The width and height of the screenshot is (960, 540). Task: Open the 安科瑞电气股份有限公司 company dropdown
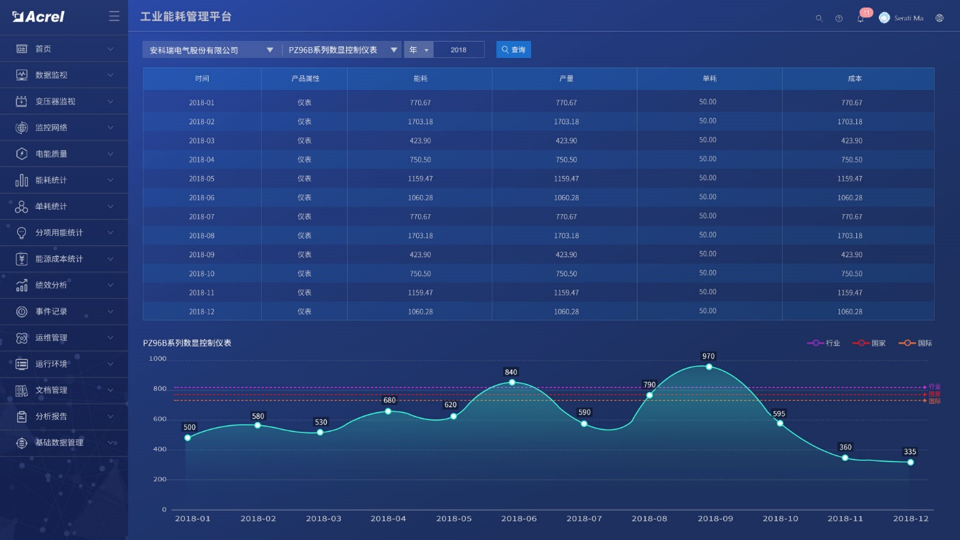click(211, 50)
